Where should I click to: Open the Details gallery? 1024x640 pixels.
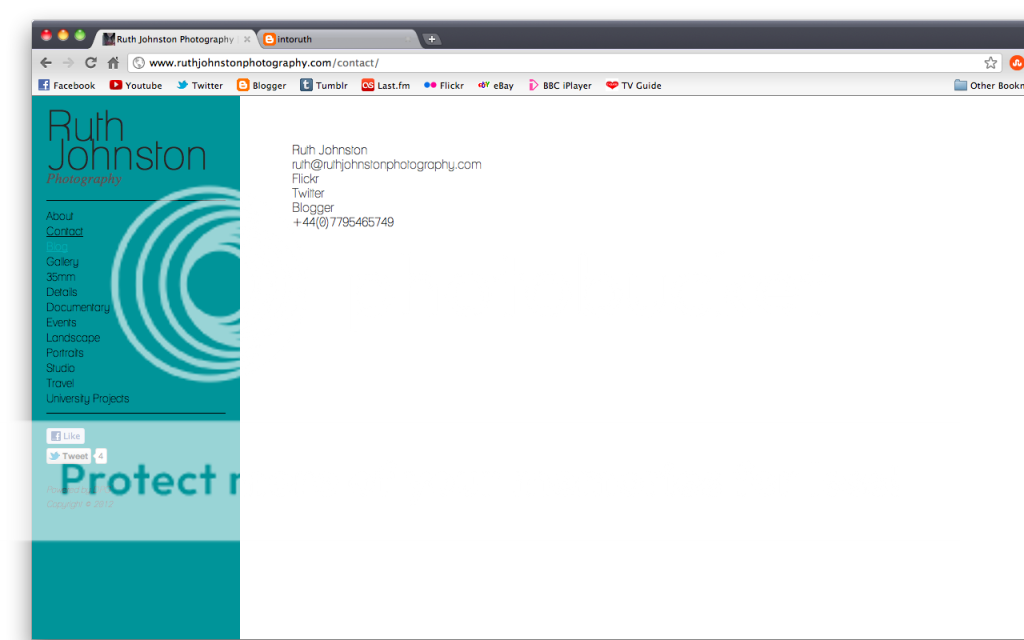pyautogui.click(x=61, y=292)
